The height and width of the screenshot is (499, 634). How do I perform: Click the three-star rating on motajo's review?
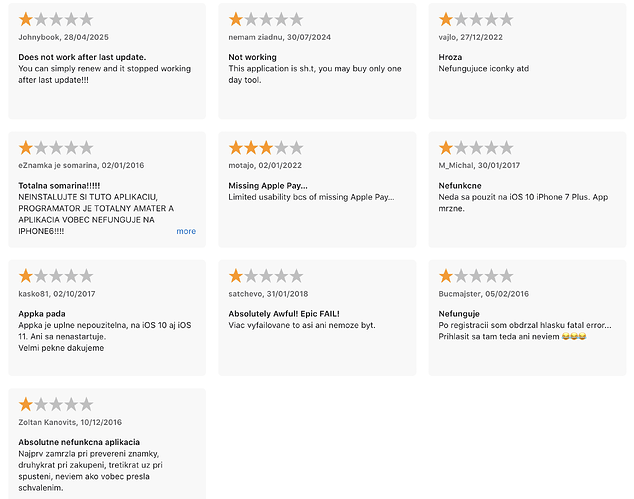(x=266, y=148)
